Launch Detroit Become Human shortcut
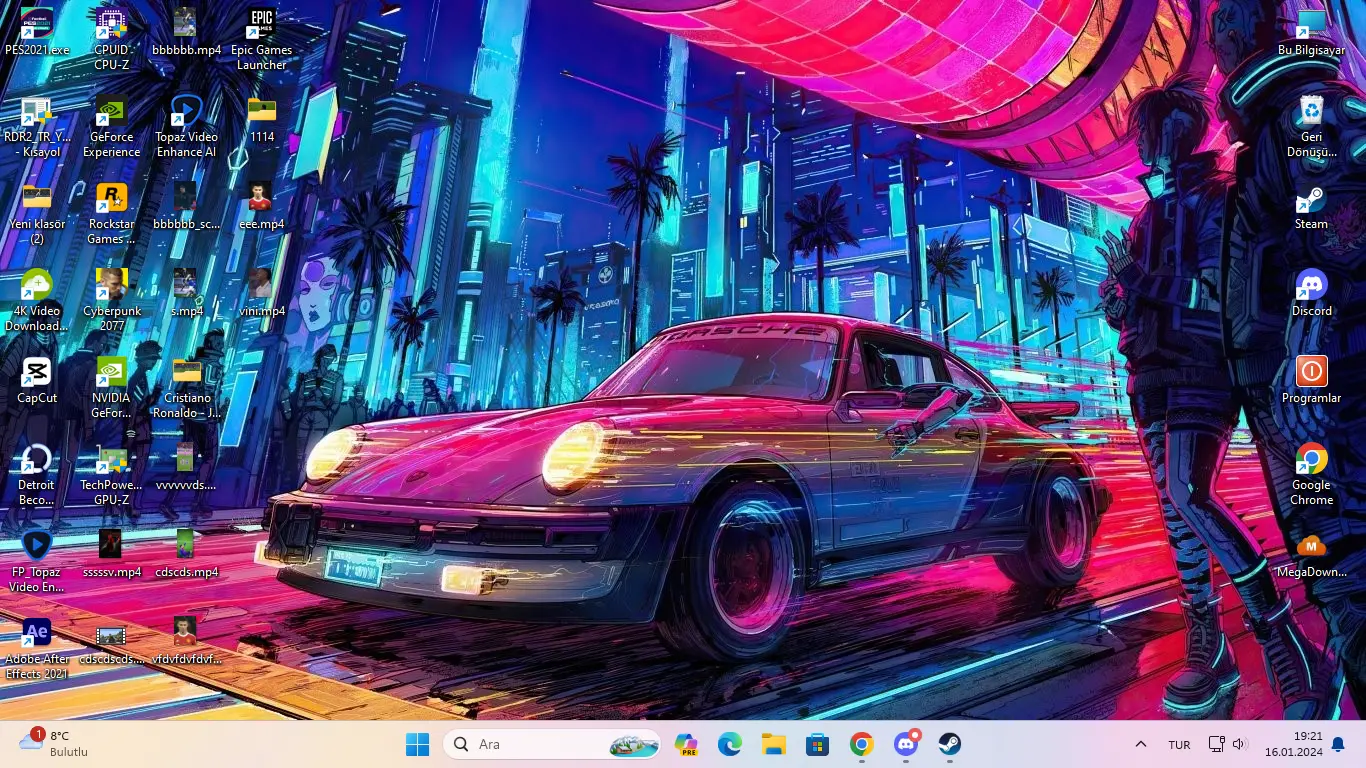 [x=37, y=474]
